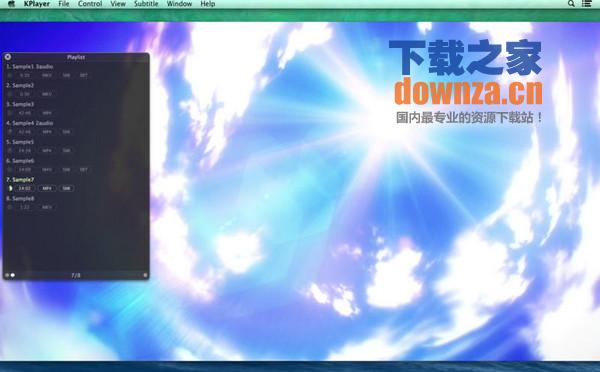This screenshot has height=372, width=600.
Task: Select playlist entry '3. Sample3'
Action: (20, 104)
